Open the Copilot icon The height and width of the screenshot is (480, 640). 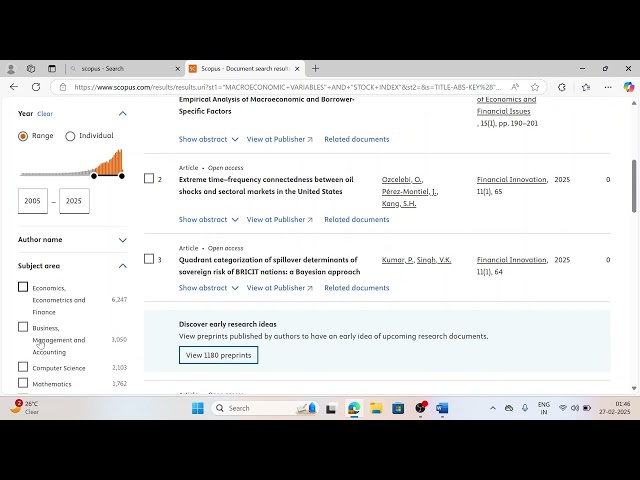click(629, 87)
